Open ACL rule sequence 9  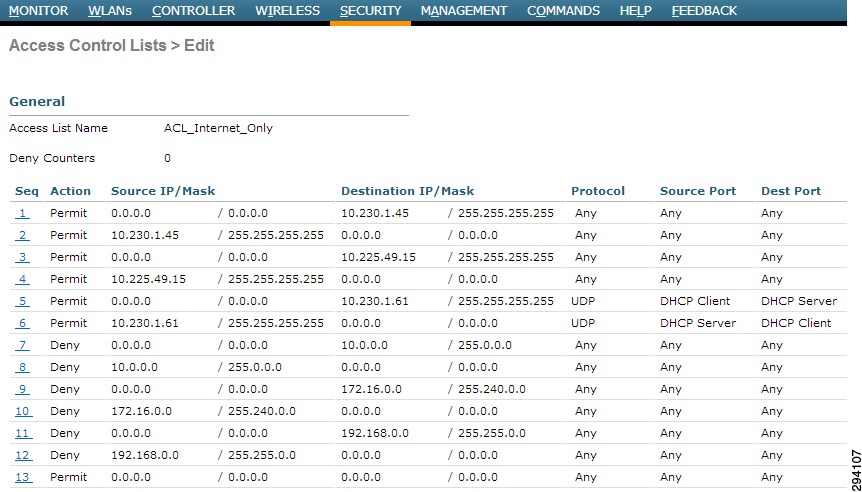pyautogui.click(x=22, y=389)
